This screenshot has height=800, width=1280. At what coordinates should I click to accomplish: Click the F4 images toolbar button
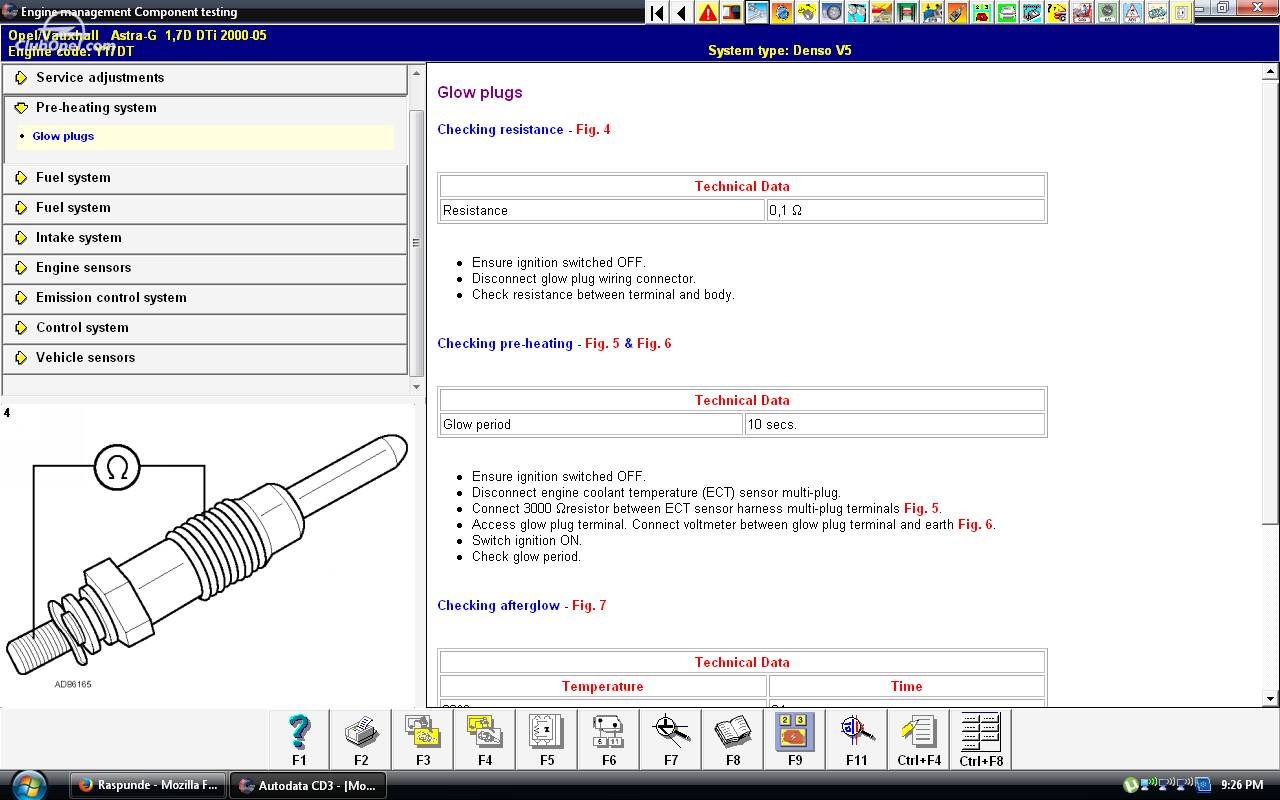[x=485, y=740]
